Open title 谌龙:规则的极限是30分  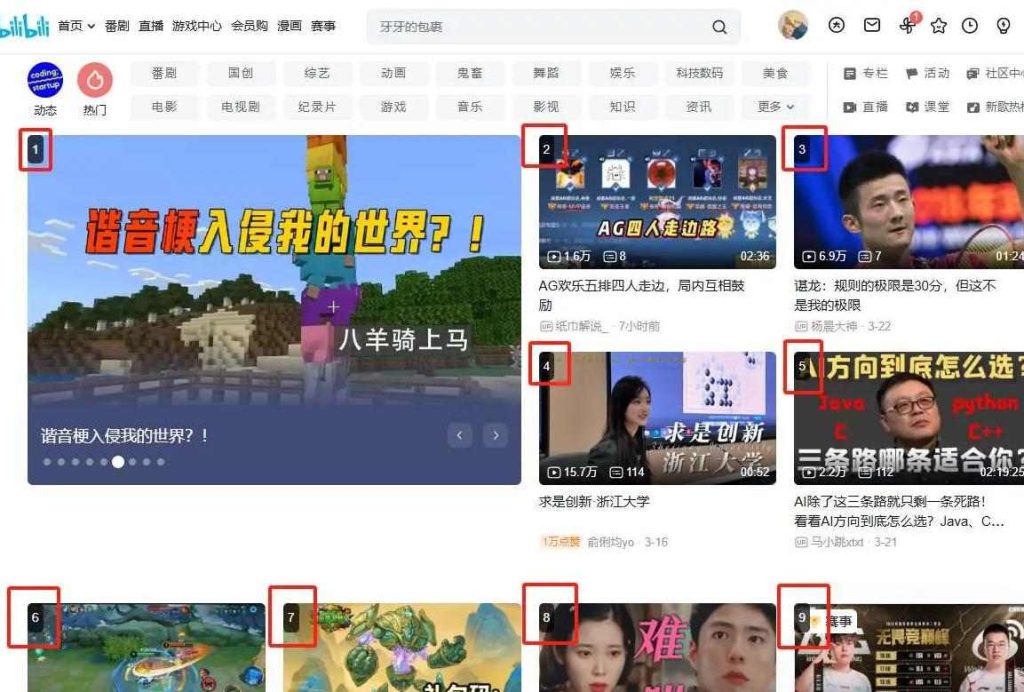click(x=895, y=295)
